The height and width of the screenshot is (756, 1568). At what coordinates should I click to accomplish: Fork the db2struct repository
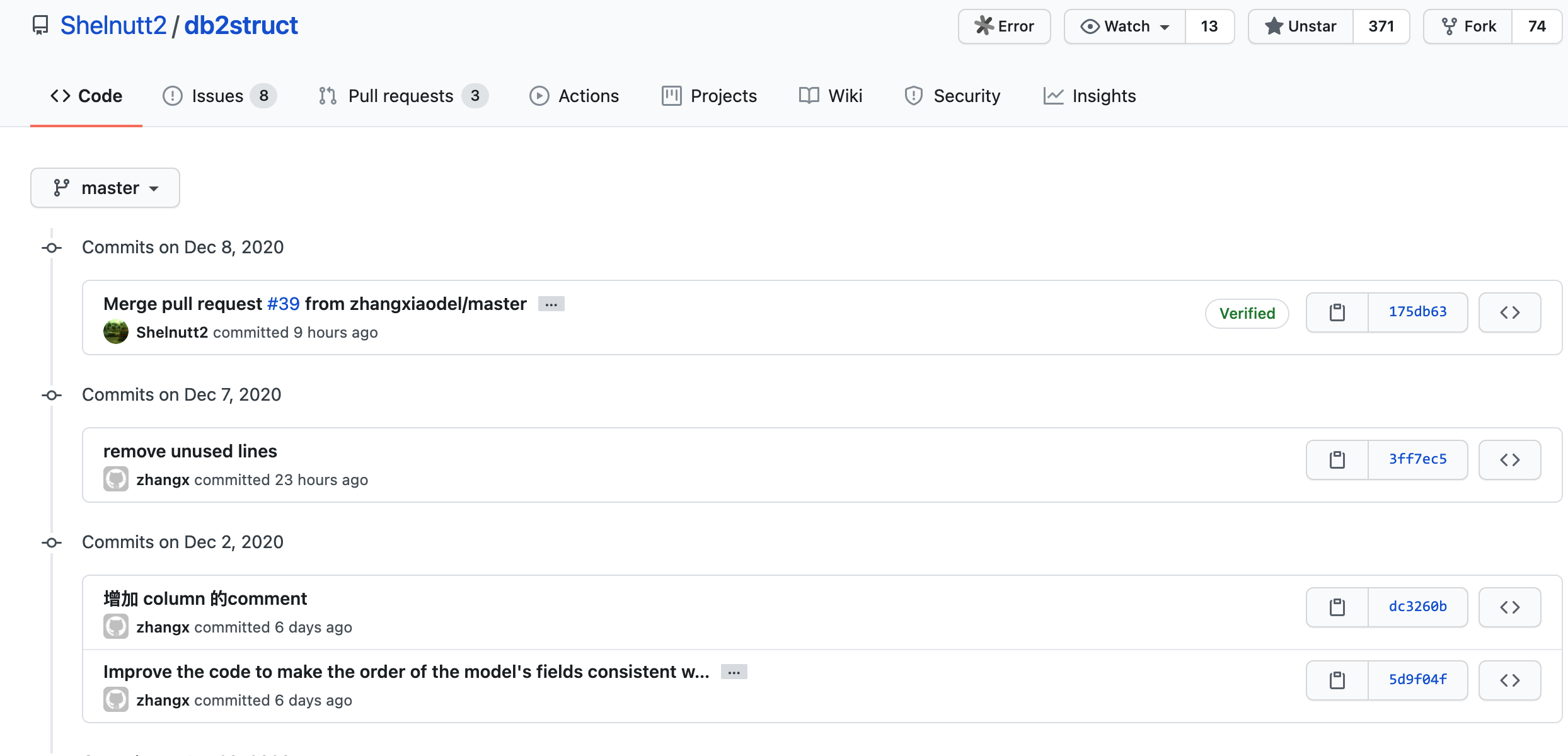(1468, 26)
